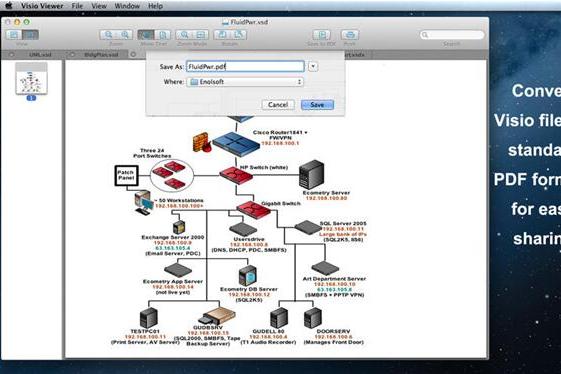Select the Move tool icon
The width and height of the screenshot is (561, 374).
[146, 35]
